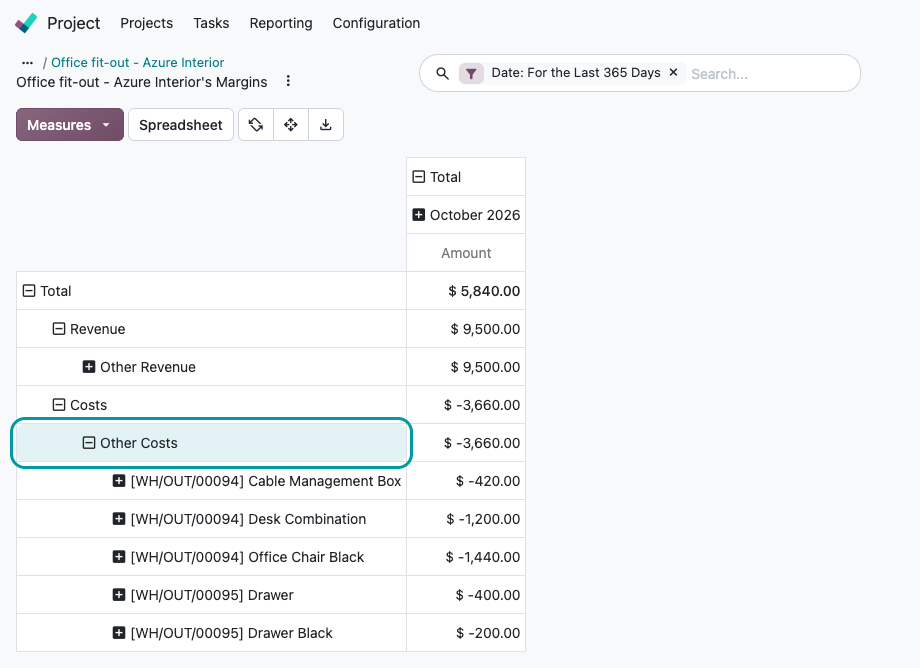Collapse the Revenue row
The width and height of the screenshot is (920, 668).
pos(59,329)
